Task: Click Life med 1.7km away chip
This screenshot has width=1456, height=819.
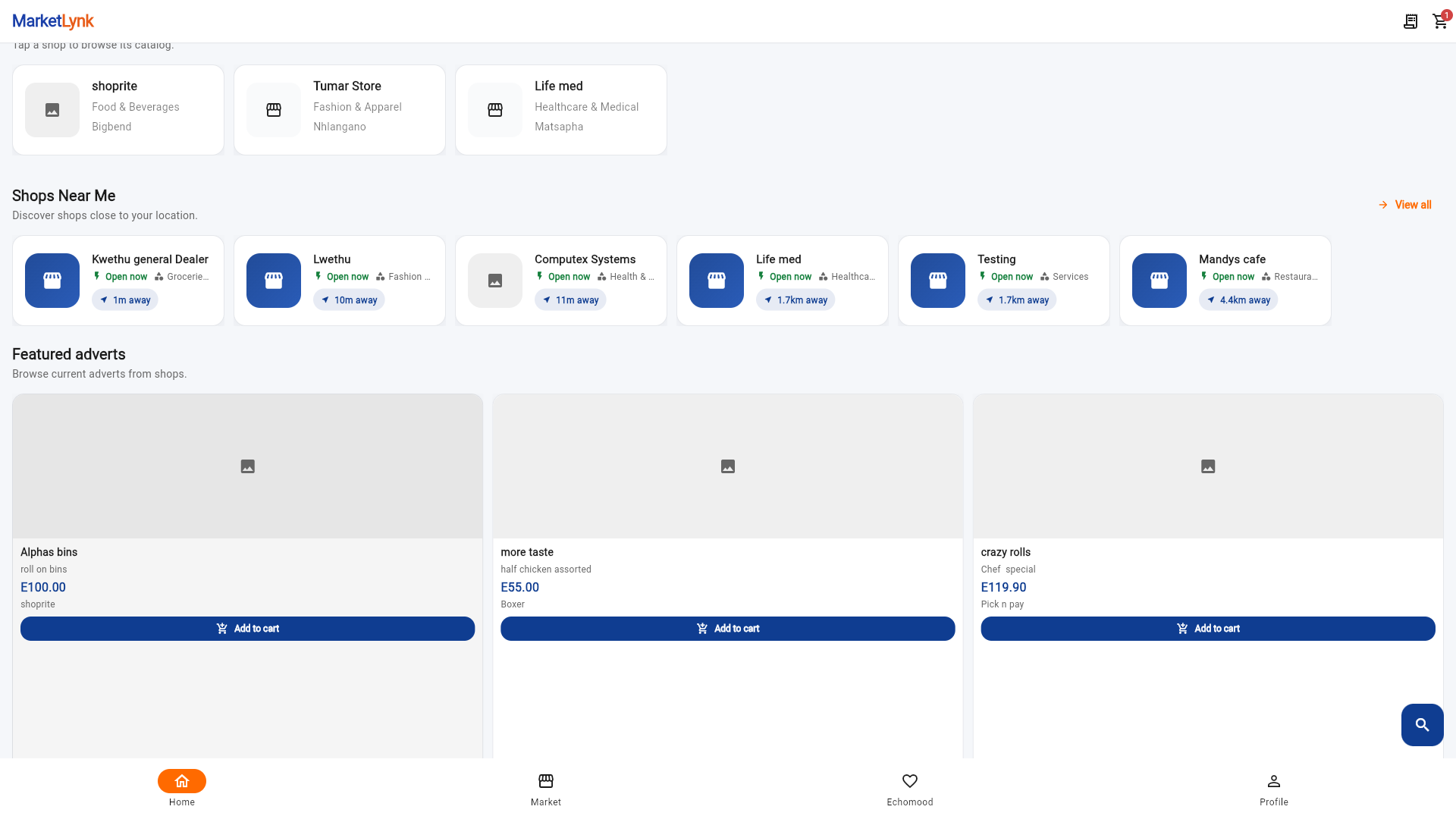Action: [x=795, y=300]
